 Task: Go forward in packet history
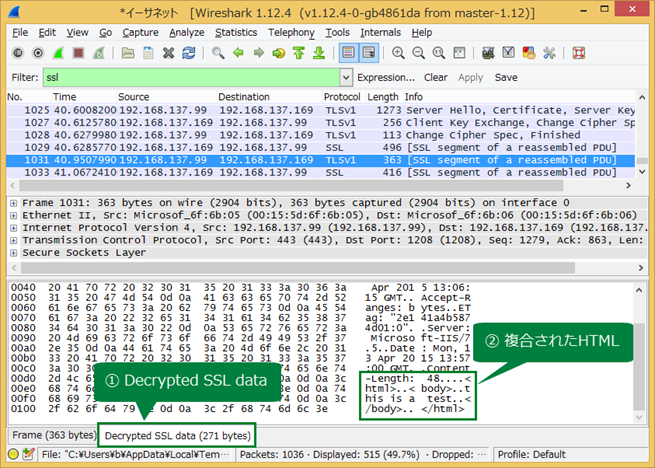click(259, 53)
